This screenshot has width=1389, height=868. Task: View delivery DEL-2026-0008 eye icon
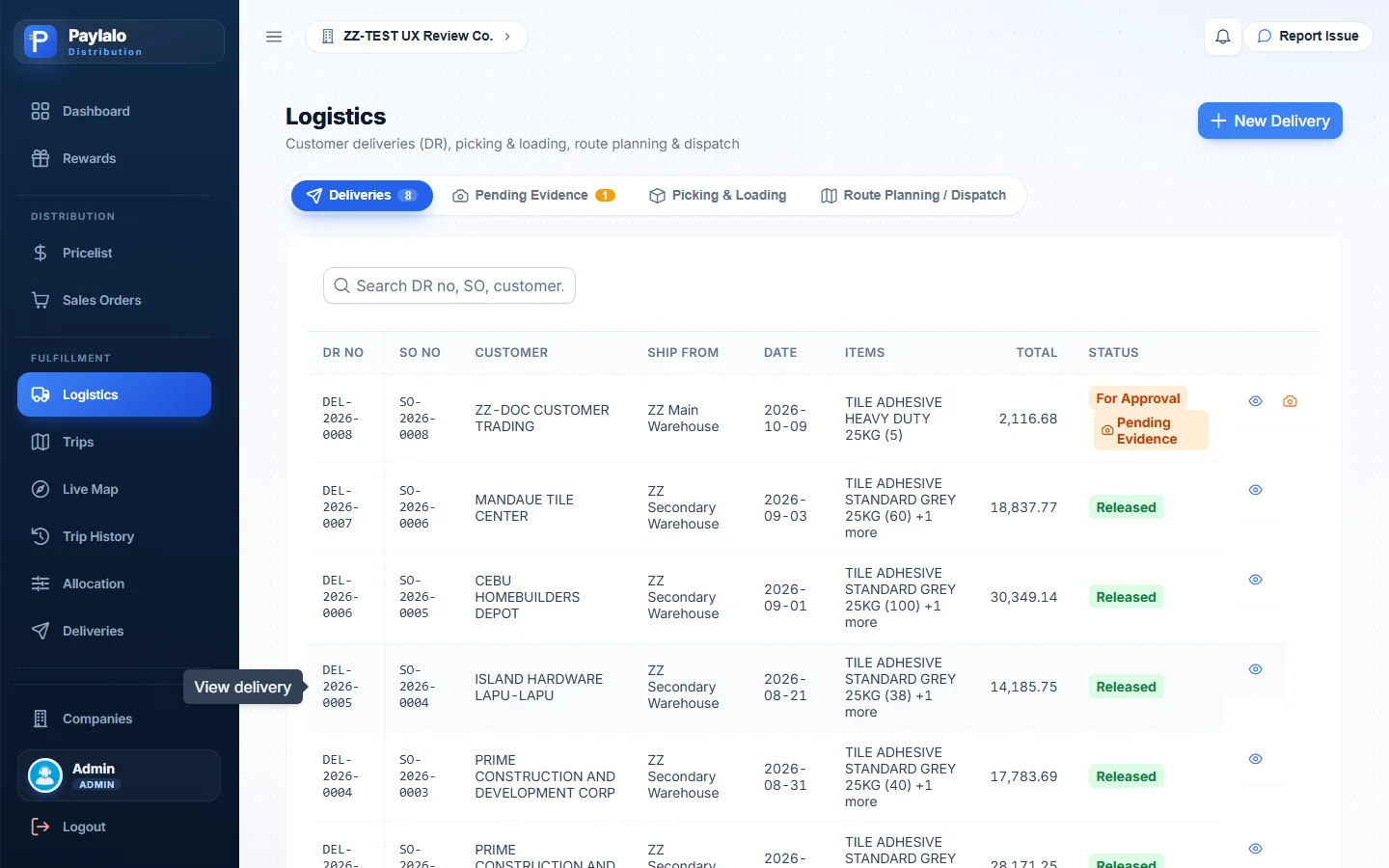coord(1255,401)
